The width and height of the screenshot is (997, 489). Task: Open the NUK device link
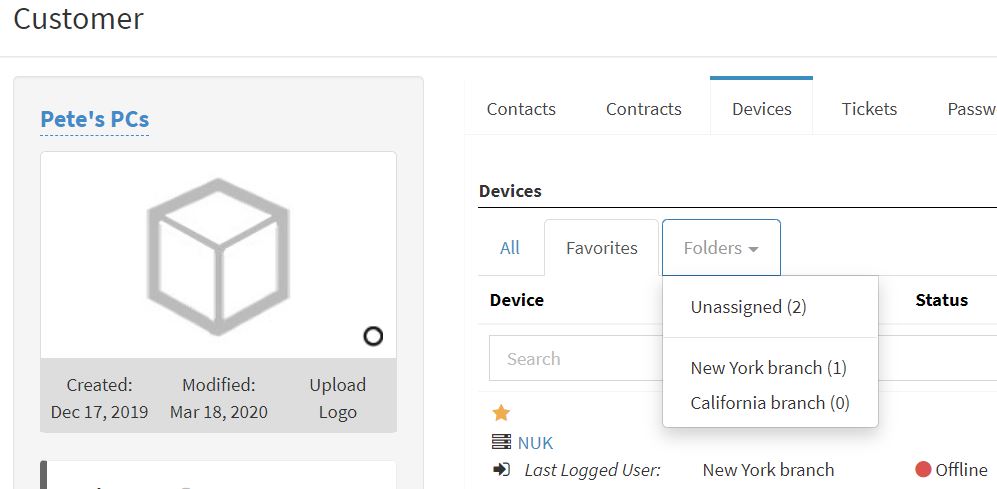click(x=535, y=443)
